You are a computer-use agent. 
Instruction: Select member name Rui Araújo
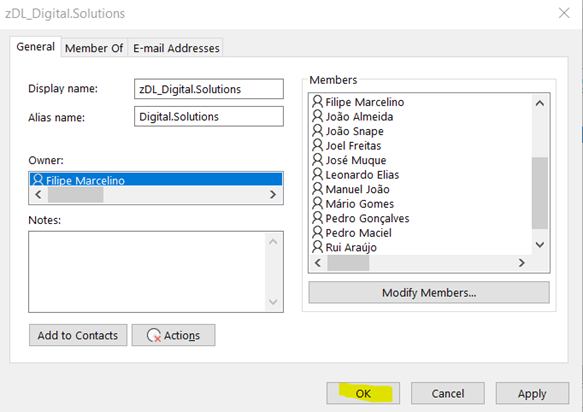351,247
